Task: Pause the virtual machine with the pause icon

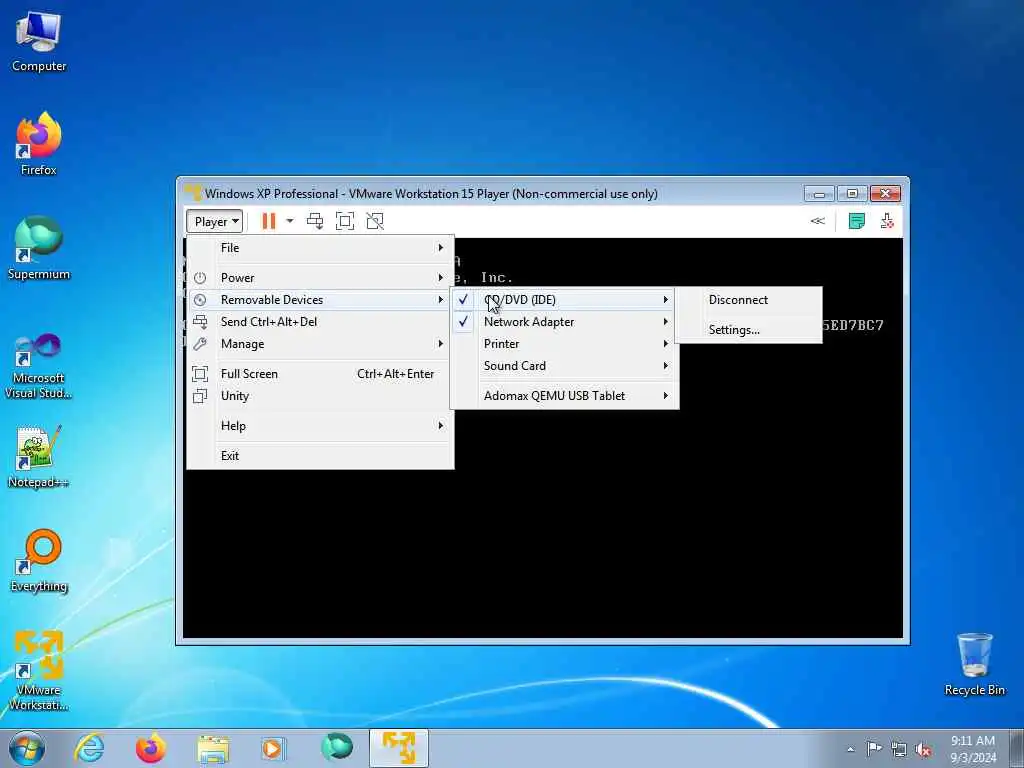Action: (x=268, y=221)
